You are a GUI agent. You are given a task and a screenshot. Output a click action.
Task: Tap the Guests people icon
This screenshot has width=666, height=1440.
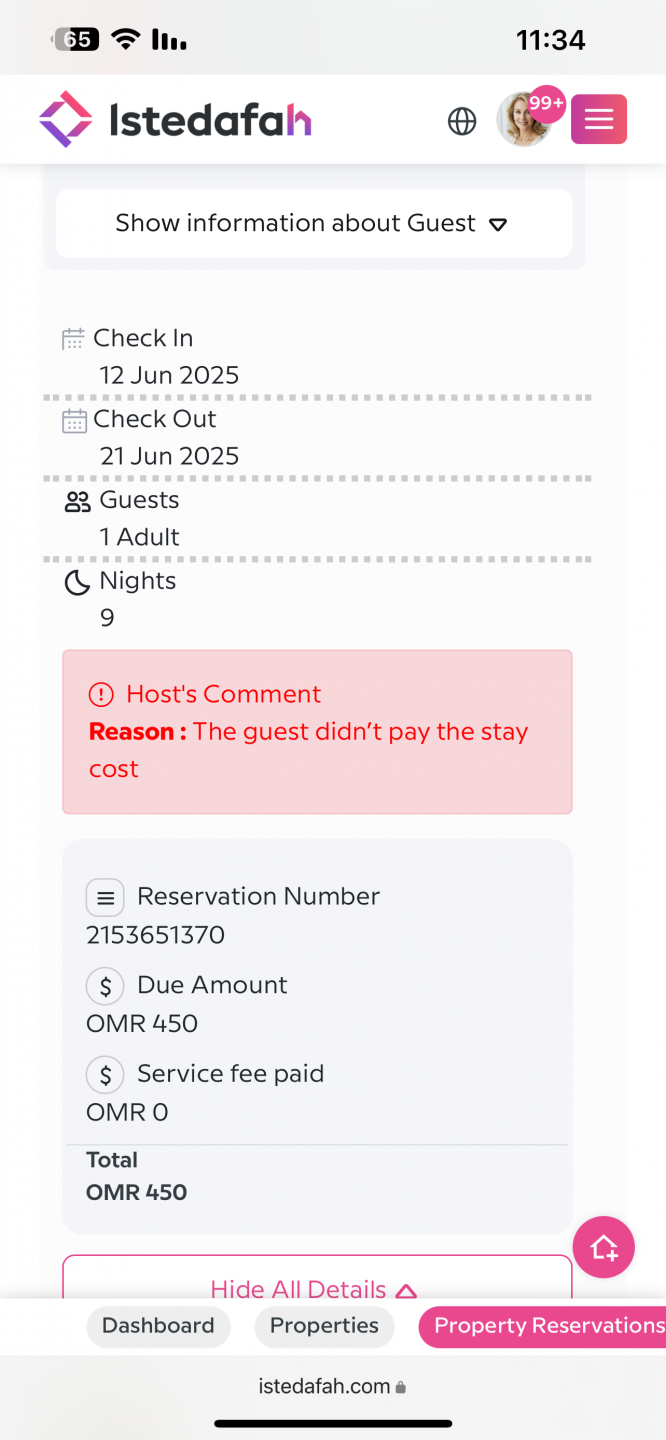pos(77,501)
